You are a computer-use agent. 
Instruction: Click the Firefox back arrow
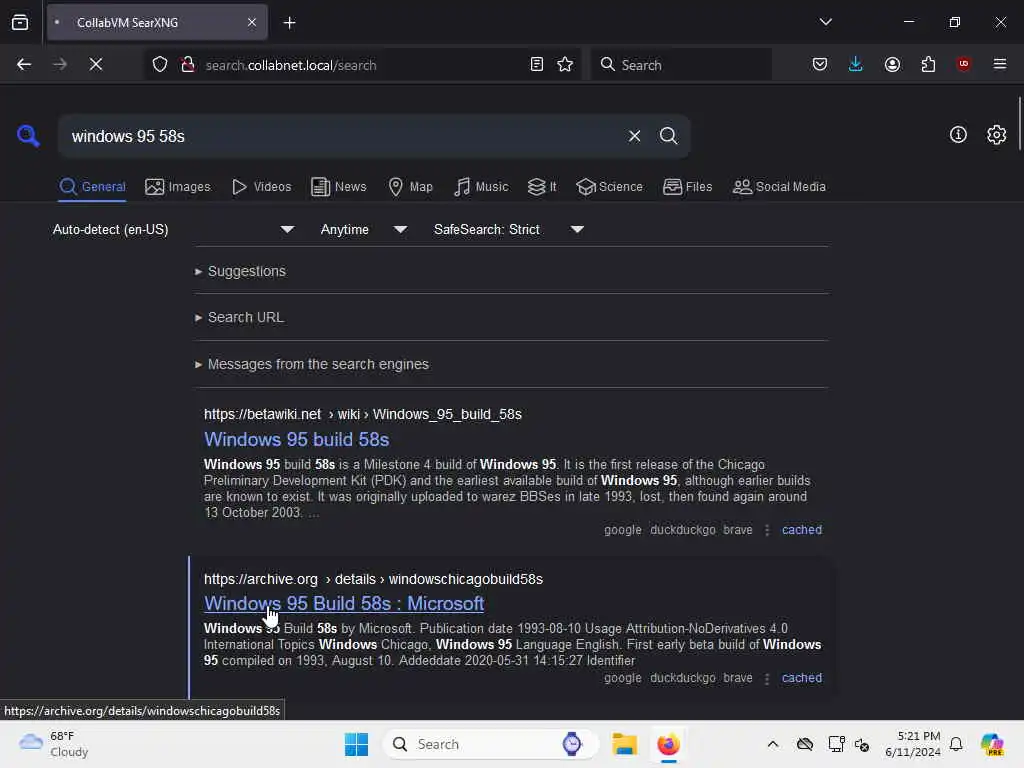(24, 64)
